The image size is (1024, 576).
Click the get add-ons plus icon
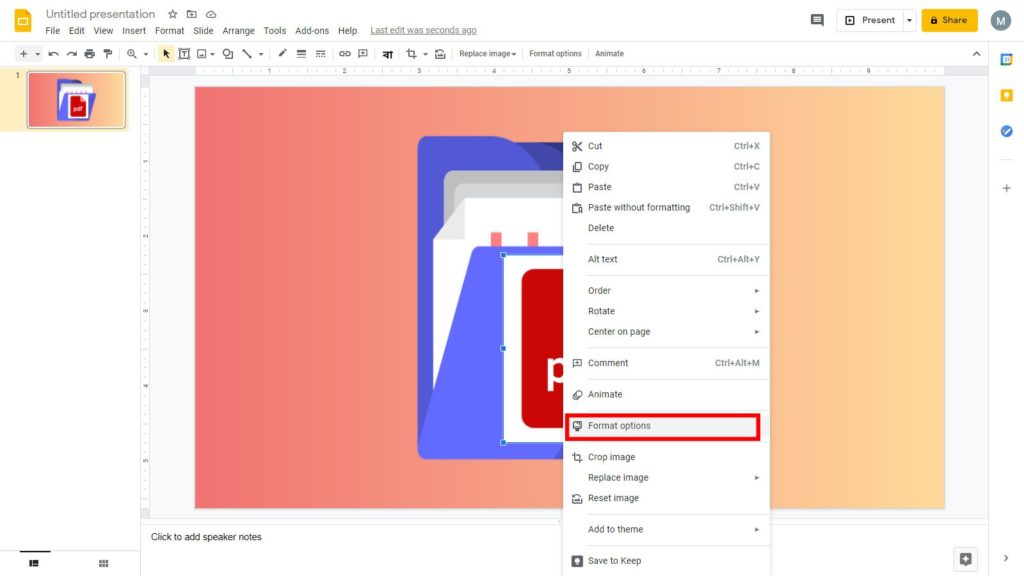coord(1006,188)
